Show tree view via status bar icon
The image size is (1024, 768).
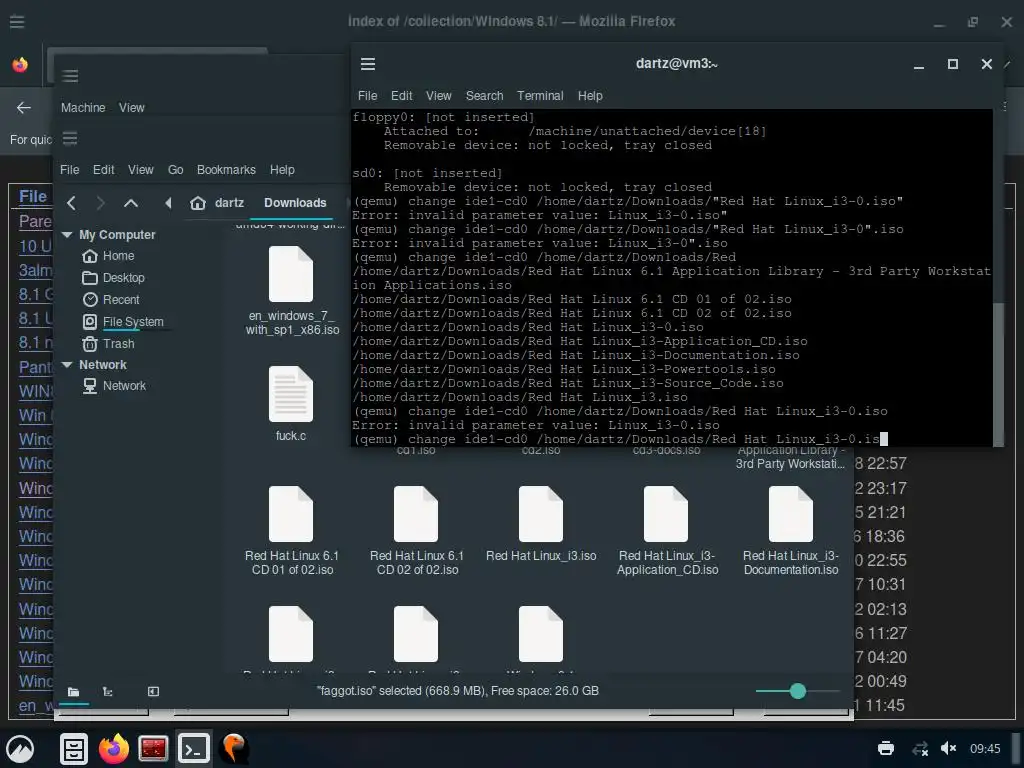[108, 692]
